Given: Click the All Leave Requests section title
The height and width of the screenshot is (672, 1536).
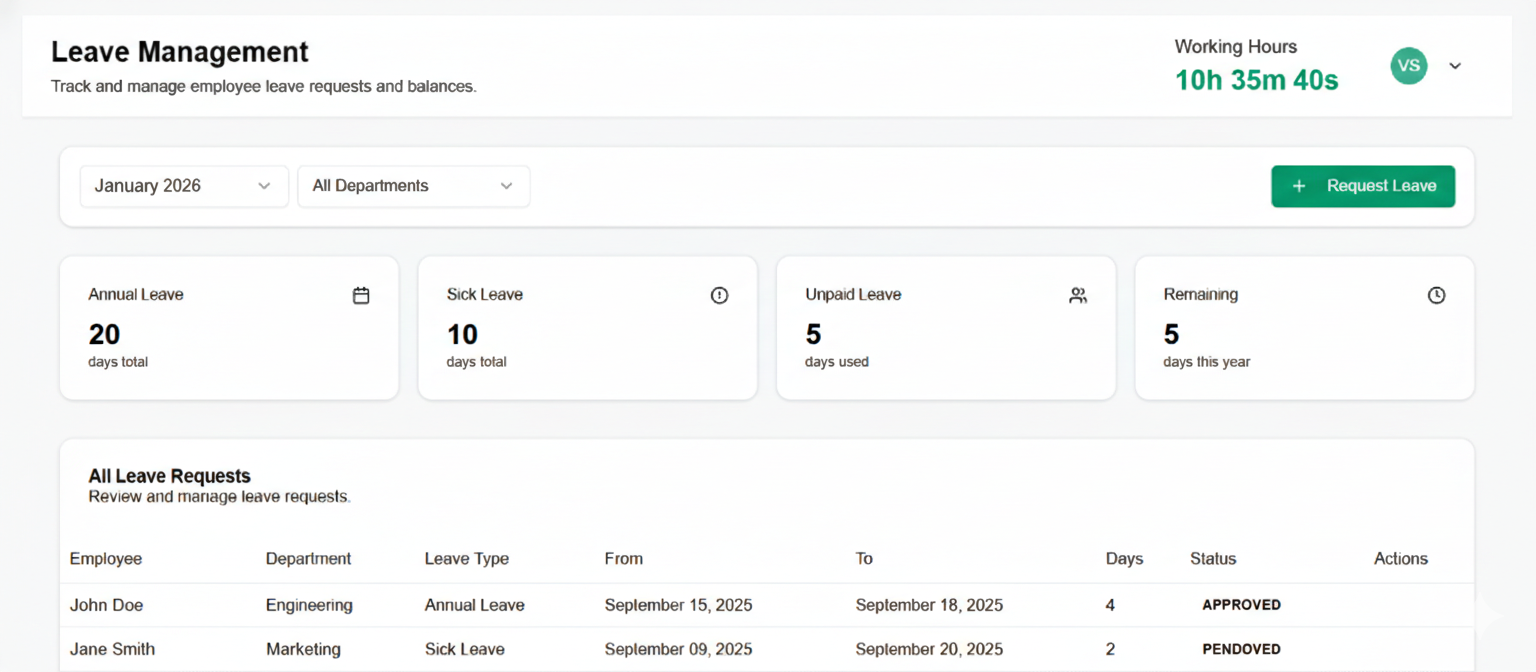Looking at the screenshot, I should (169, 476).
